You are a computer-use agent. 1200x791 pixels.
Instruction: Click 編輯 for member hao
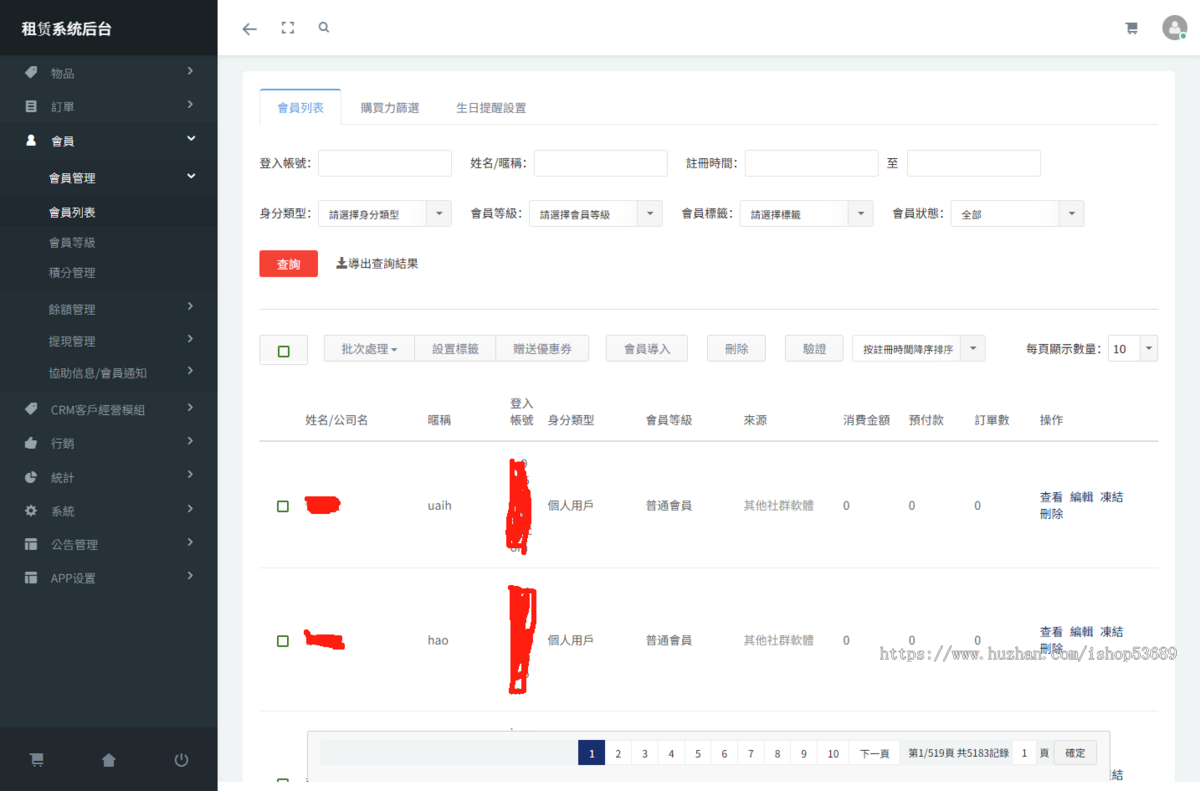[x=1081, y=632]
